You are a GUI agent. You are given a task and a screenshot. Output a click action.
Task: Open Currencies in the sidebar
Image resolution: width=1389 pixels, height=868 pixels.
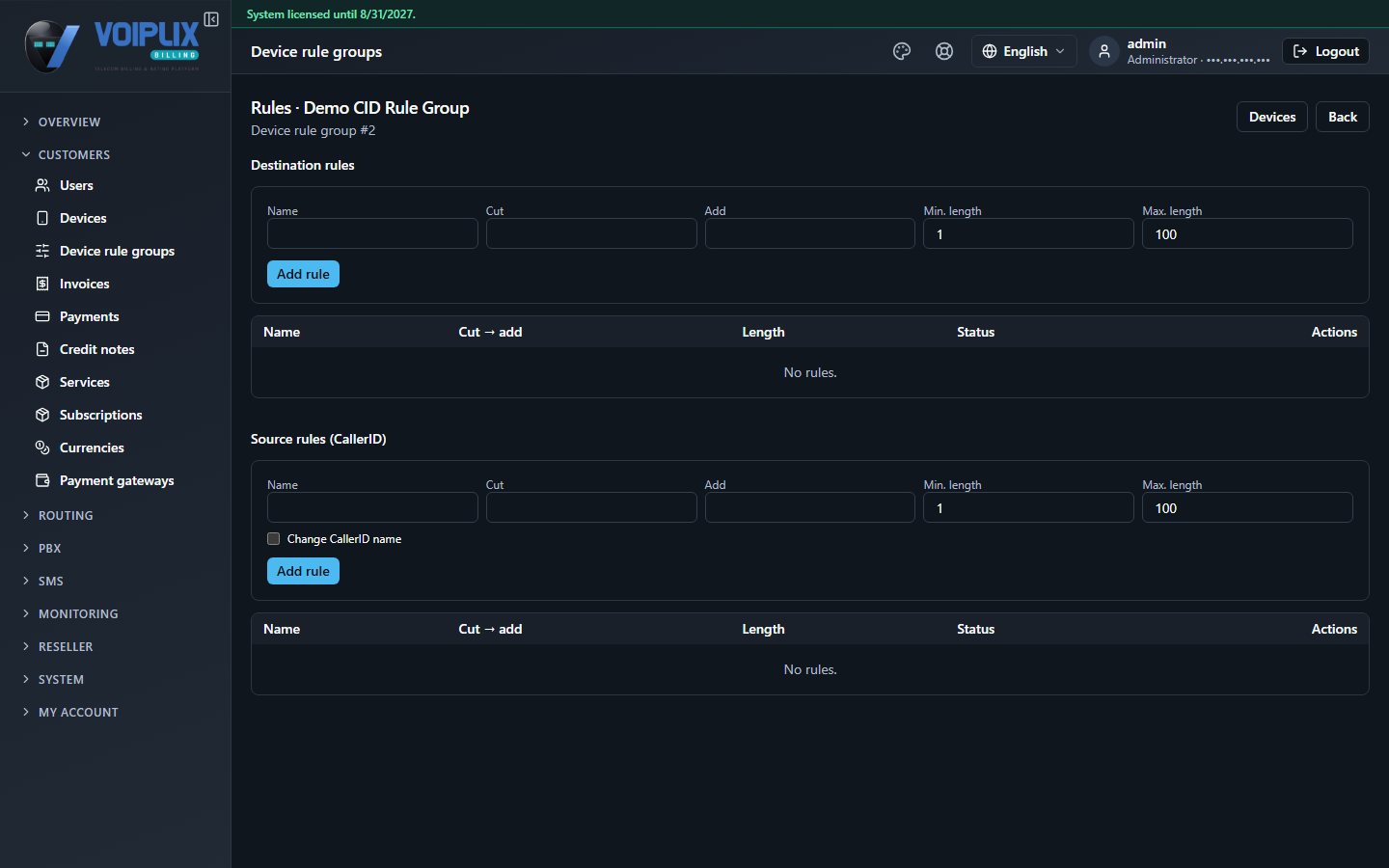coord(116,448)
